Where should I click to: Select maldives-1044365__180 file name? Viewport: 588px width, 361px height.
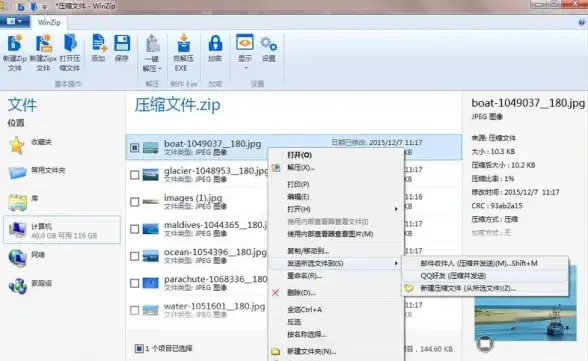point(216,225)
